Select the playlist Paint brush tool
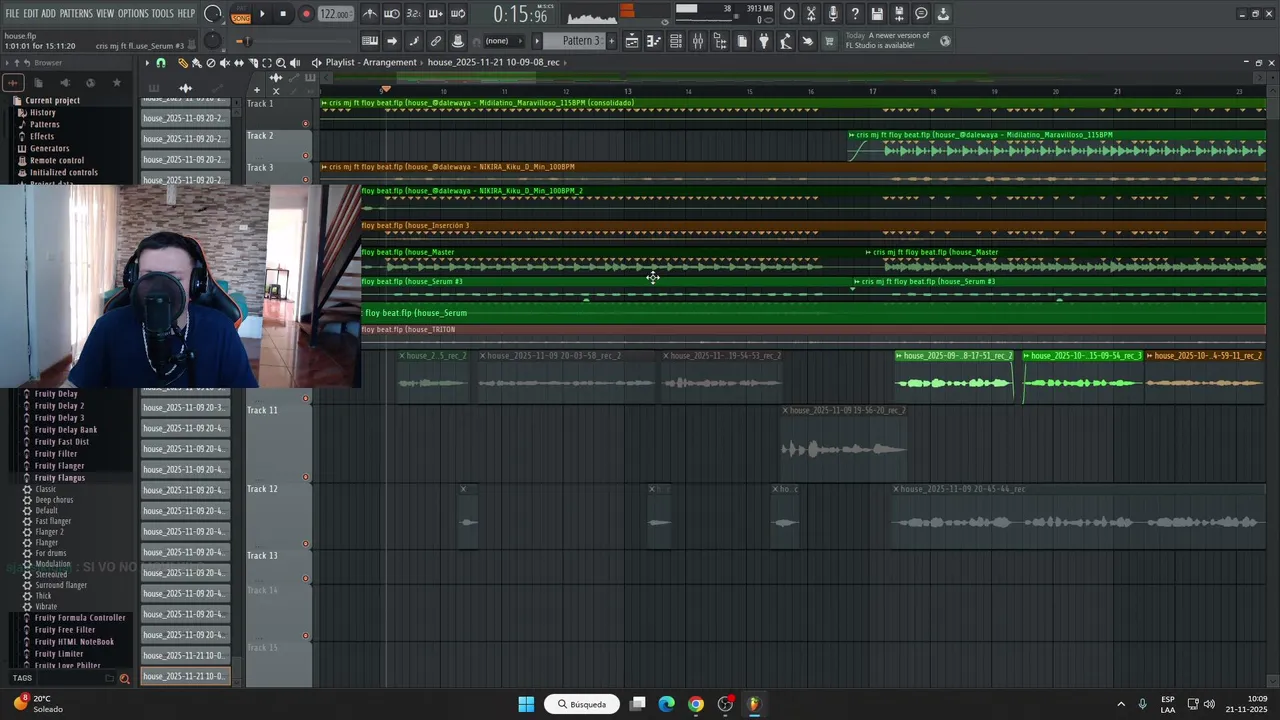 coord(197,62)
